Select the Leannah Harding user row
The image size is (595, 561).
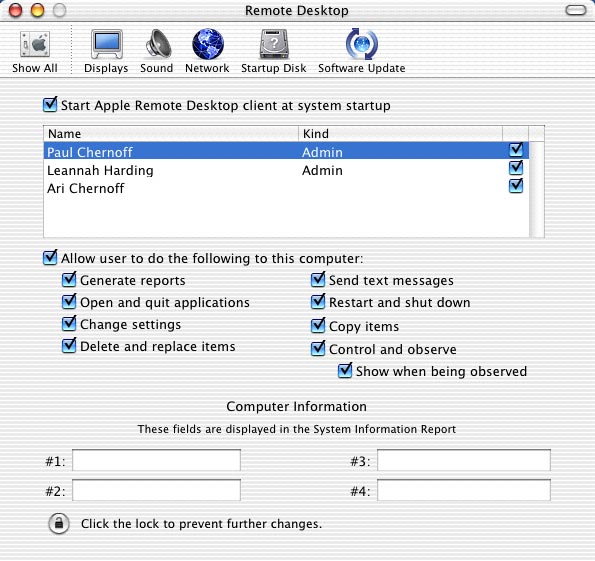tap(286, 170)
